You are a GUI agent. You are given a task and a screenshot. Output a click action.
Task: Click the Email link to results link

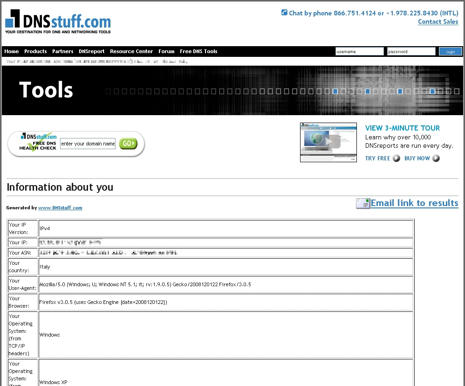point(414,203)
